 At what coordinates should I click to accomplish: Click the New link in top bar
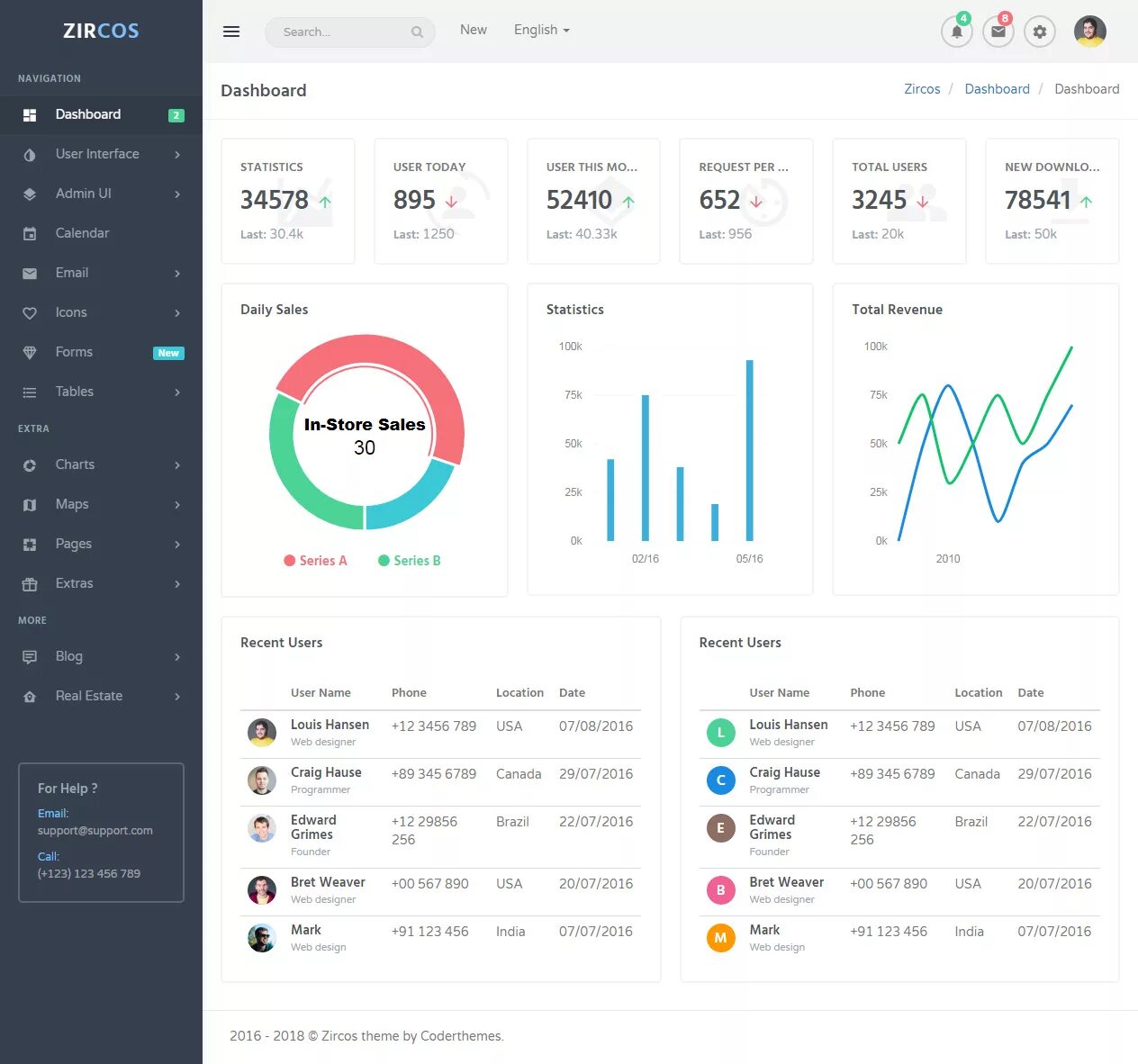pyautogui.click(x=474, y=30)
